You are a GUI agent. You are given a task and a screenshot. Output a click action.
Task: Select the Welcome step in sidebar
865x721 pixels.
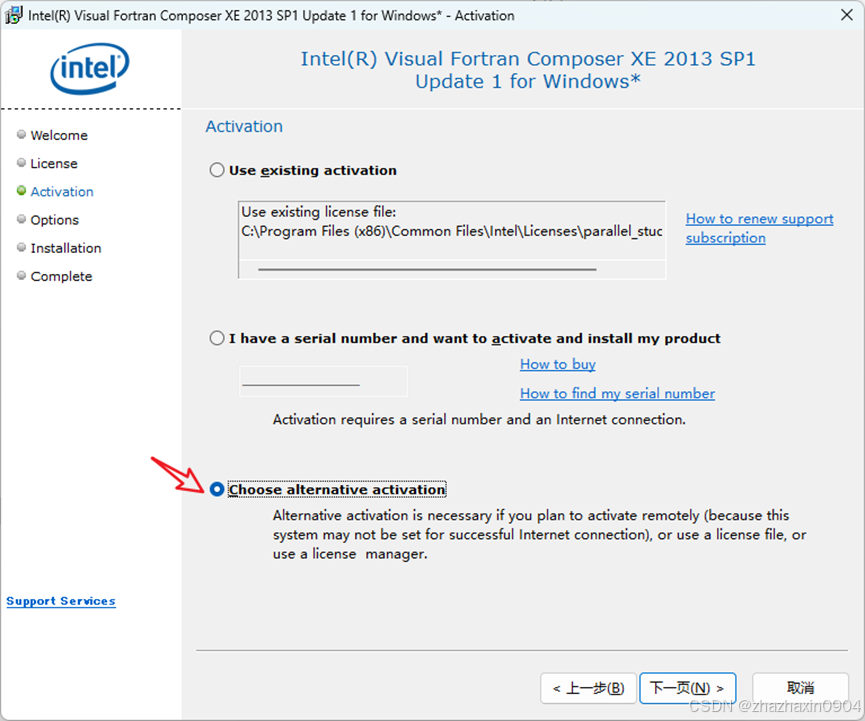click(59, 135)
